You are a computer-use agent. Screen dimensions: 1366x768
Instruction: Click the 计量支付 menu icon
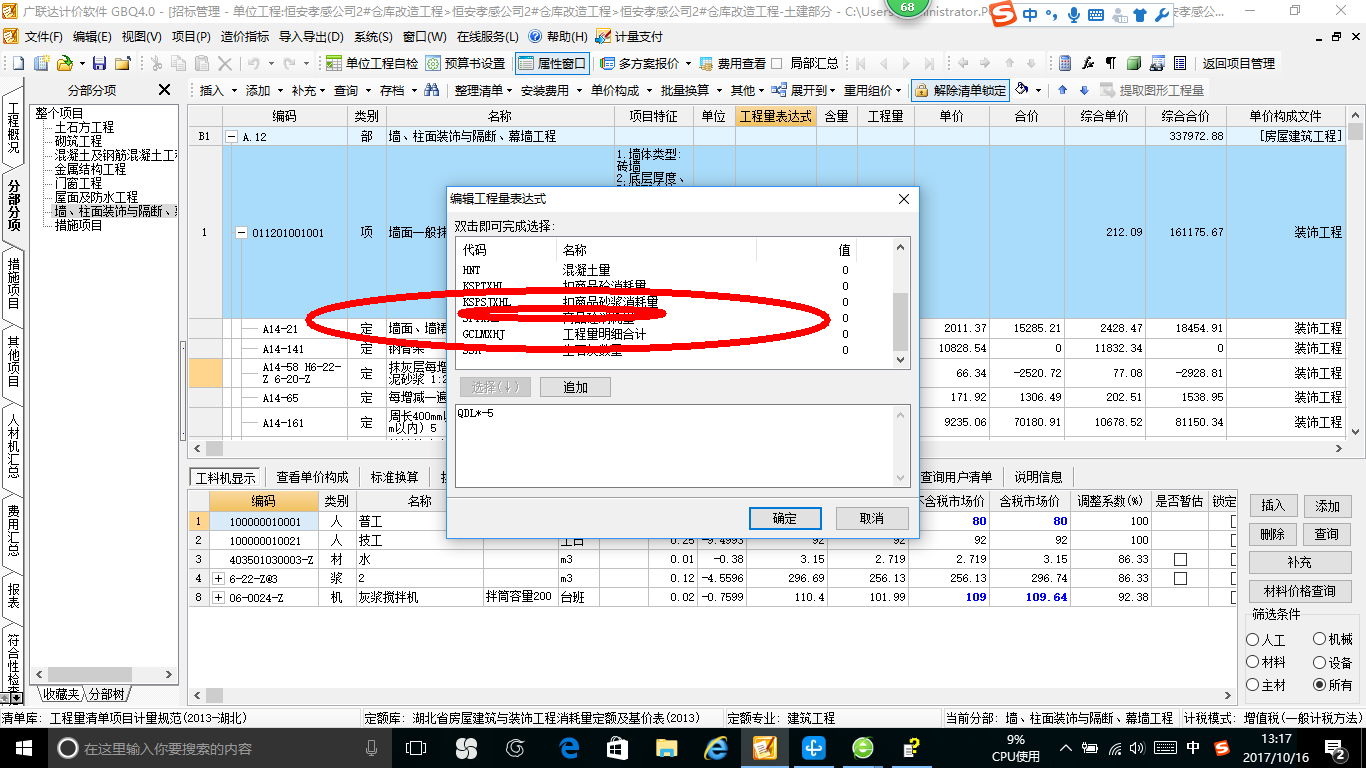click(629, 36)
